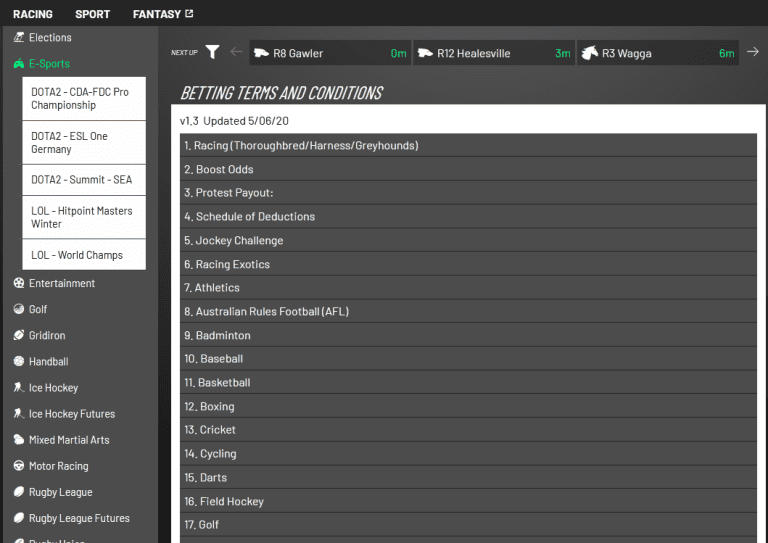This screenshot has width=768, height=543.
Task: Open the R8 Gawler race
Action: [329, 53]
